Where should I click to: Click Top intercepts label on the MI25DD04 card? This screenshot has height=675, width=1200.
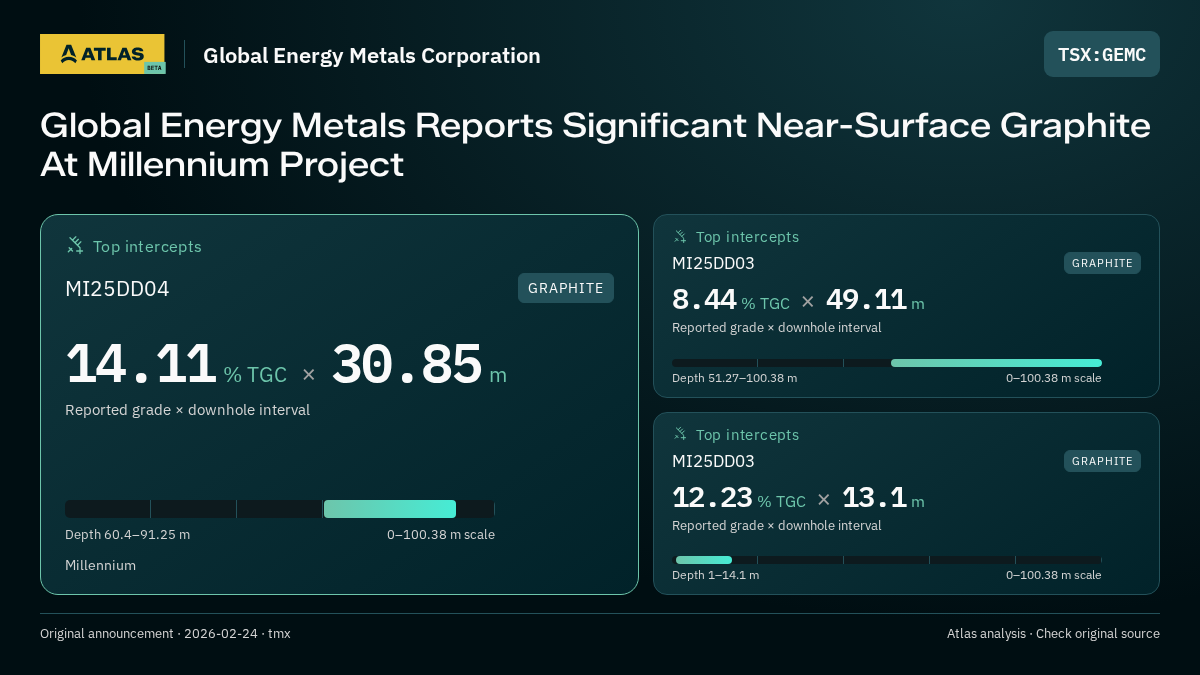(147, 246)
